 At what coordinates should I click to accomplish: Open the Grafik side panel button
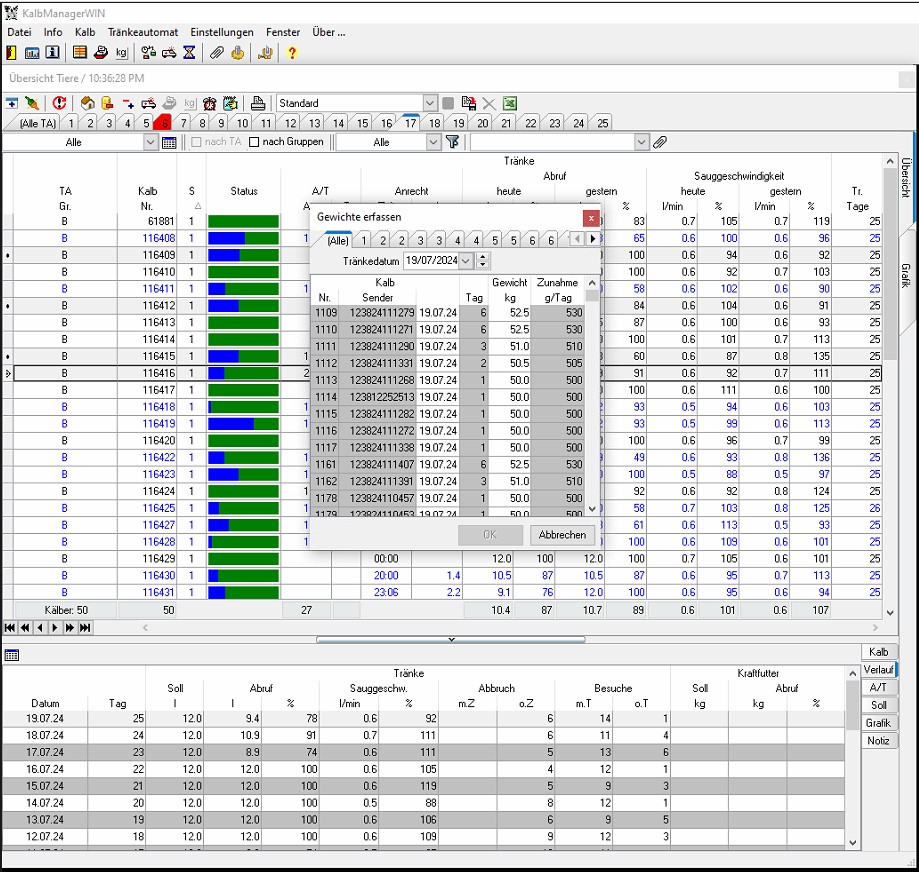pos(877,722)
